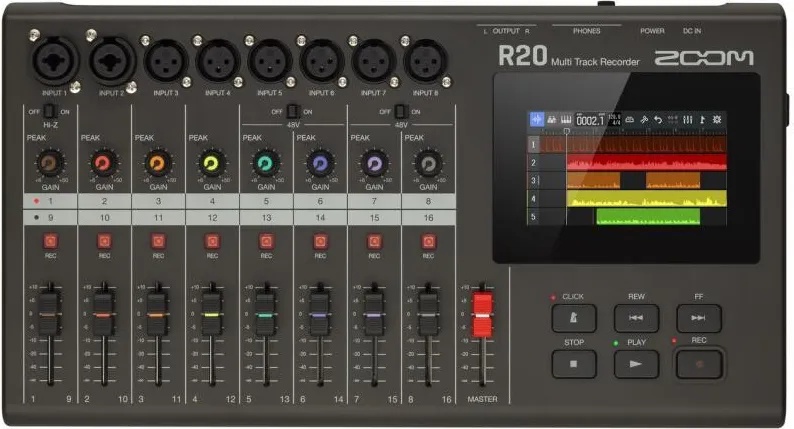Click the red MASTER fader cap
Viewport: 794px width, 429px height.
point(483,315)
